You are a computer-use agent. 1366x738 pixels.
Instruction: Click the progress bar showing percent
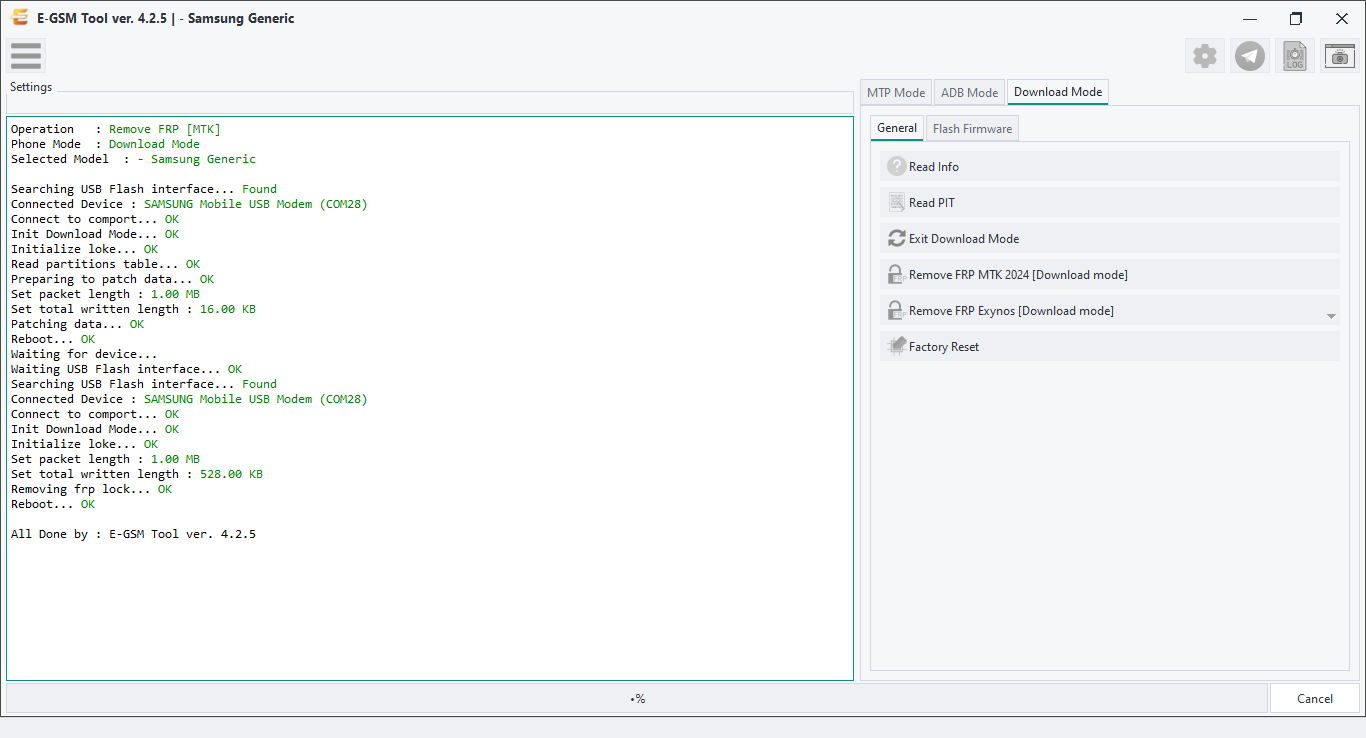637,698
